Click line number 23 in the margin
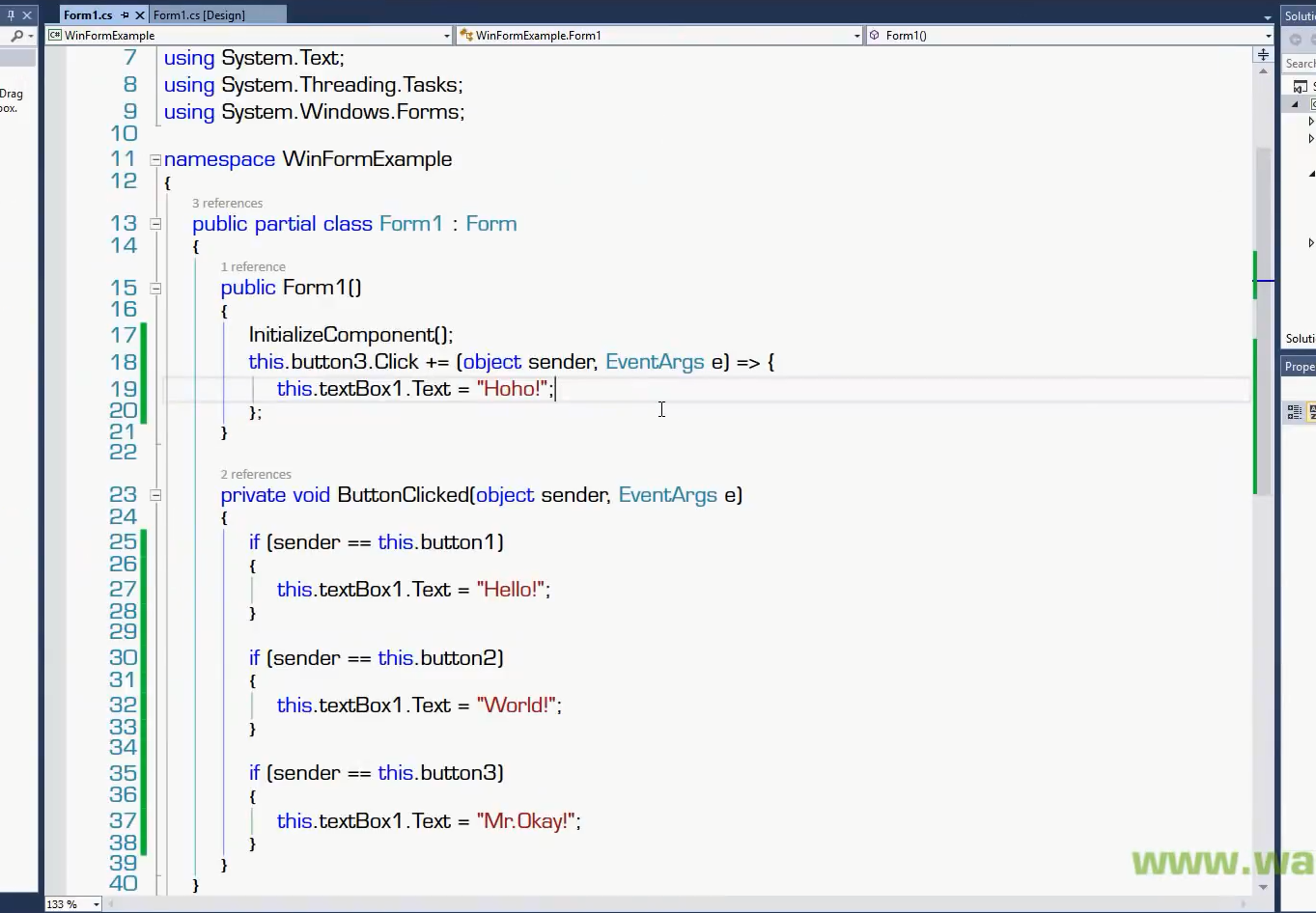Image resolution: width=1316 pixels, height=913 pixels. click(x=123, y=495)
